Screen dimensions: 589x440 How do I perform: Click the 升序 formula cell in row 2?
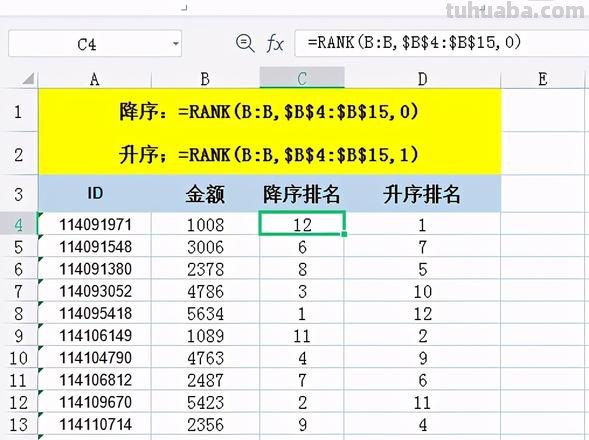[270, 153]
